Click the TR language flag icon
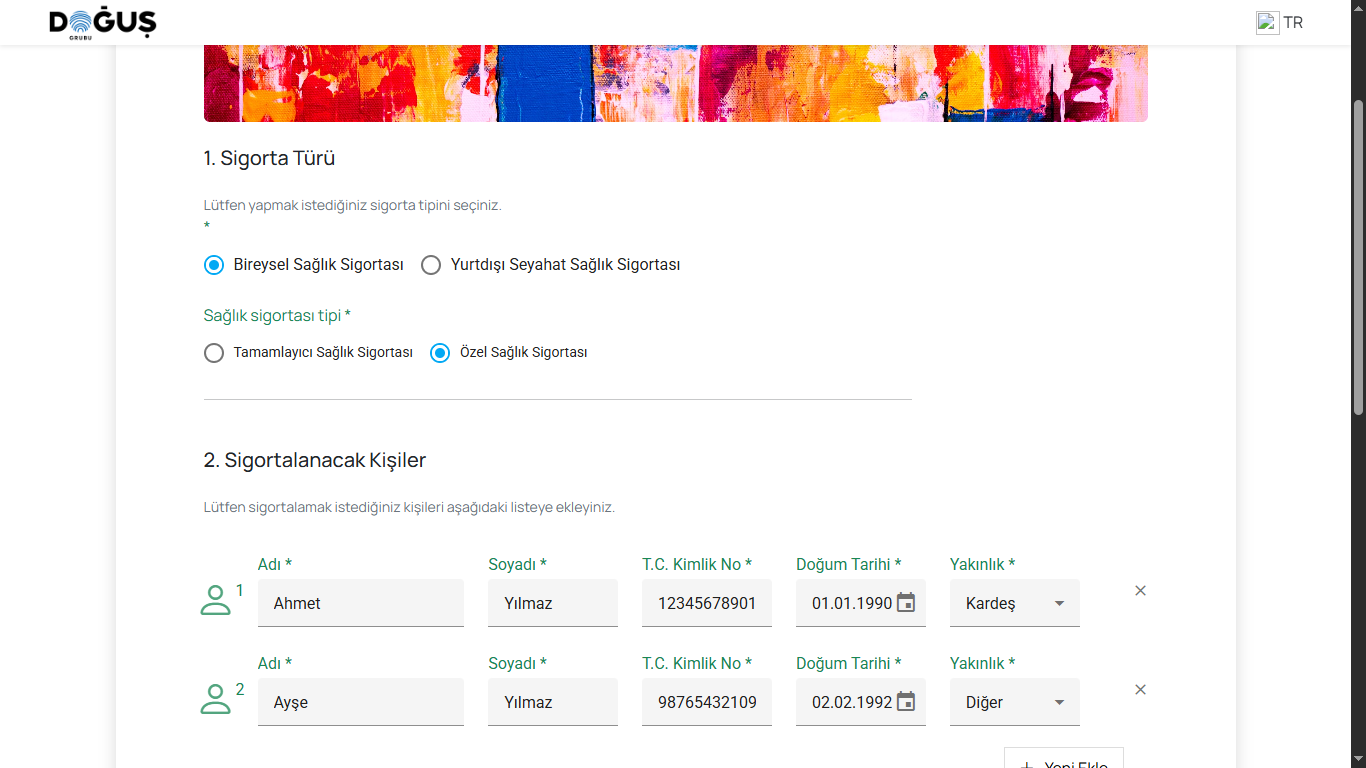Screen dimensions: 1366x768 (x=1267, y=23)
